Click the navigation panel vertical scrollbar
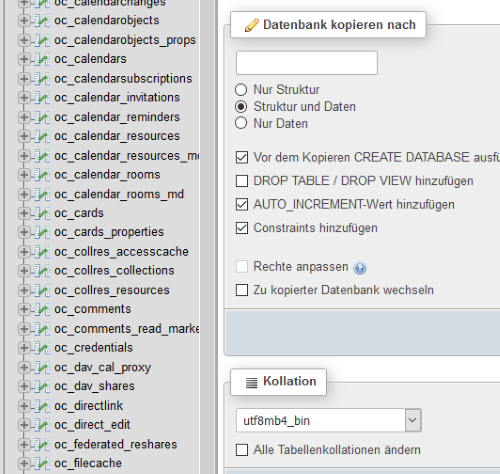 click(x=207, y=237)
